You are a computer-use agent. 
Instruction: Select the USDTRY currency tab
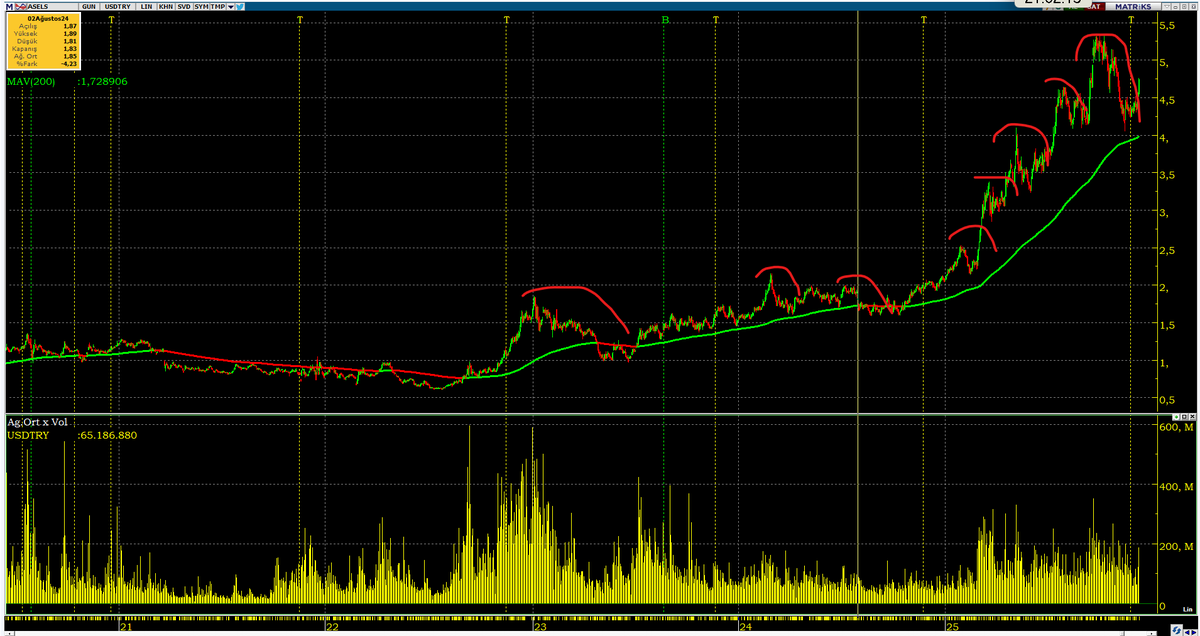click(x=118, y=7)
